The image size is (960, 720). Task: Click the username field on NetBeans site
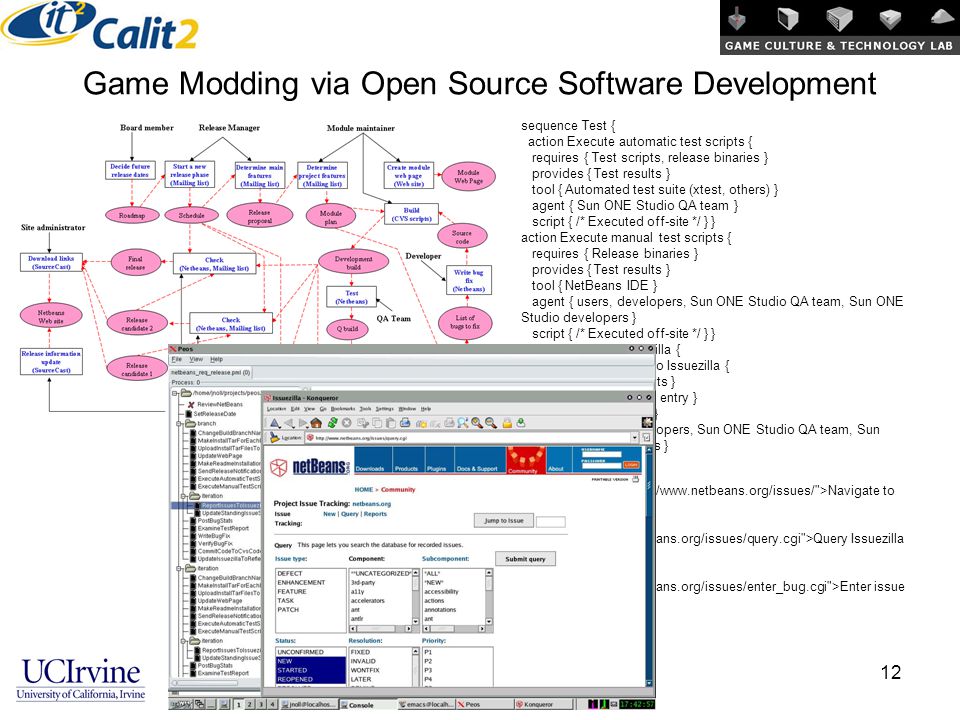point(601,455)
